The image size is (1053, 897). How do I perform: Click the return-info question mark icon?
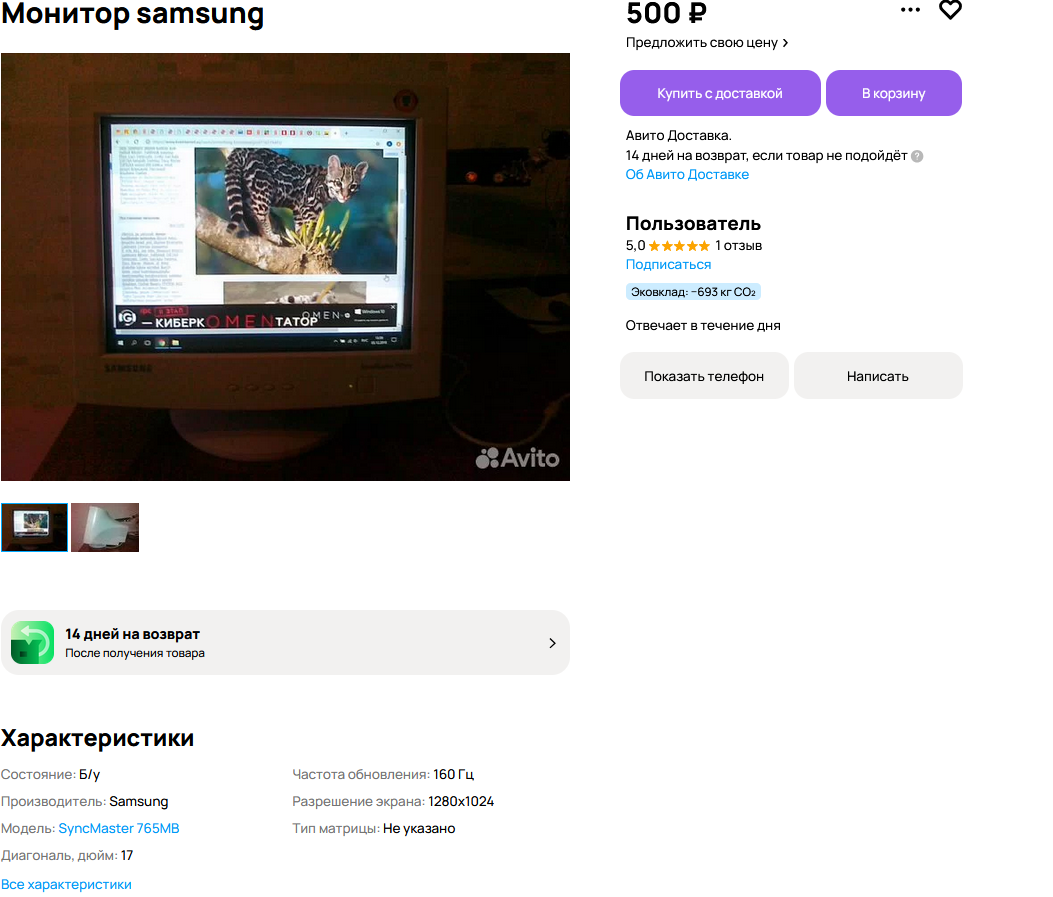917,156
